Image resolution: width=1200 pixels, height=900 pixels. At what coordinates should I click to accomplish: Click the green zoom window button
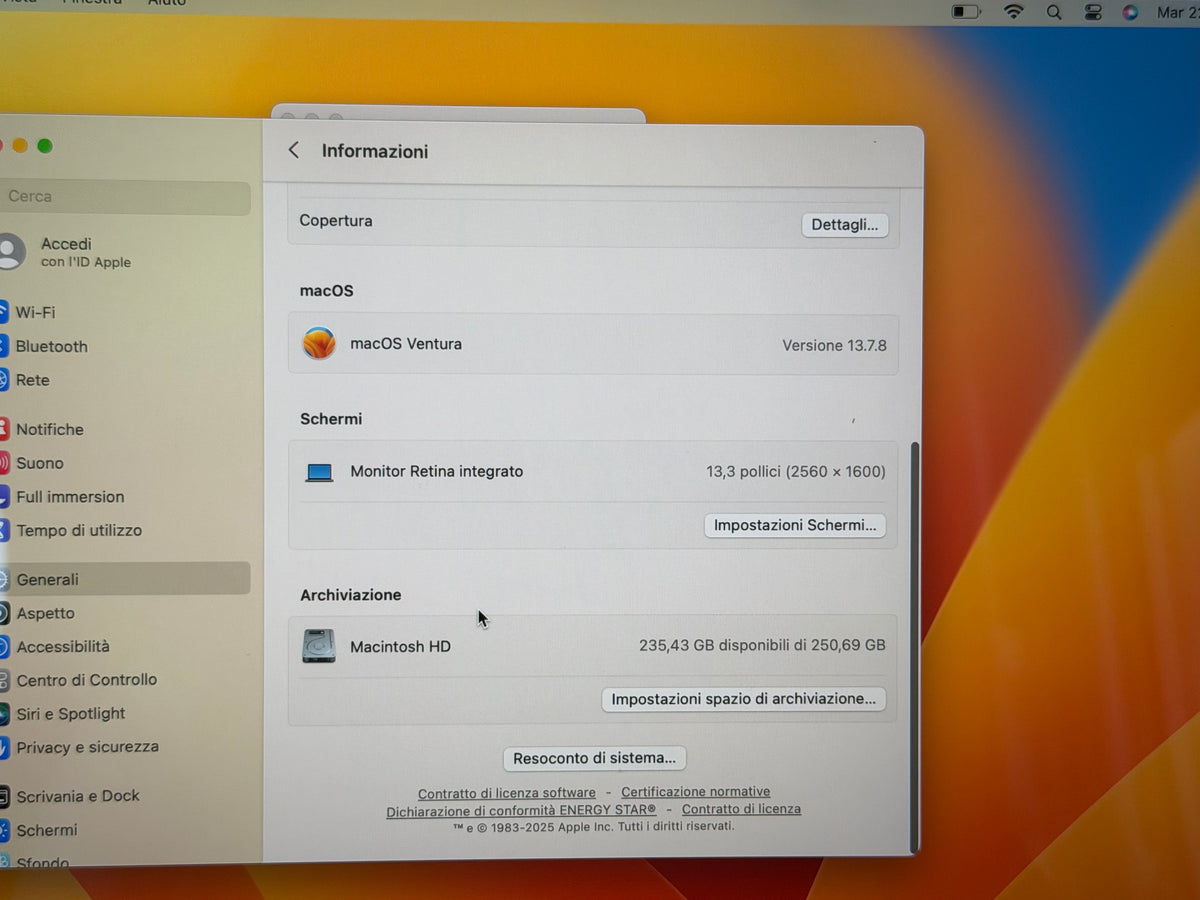click(45, 146)
